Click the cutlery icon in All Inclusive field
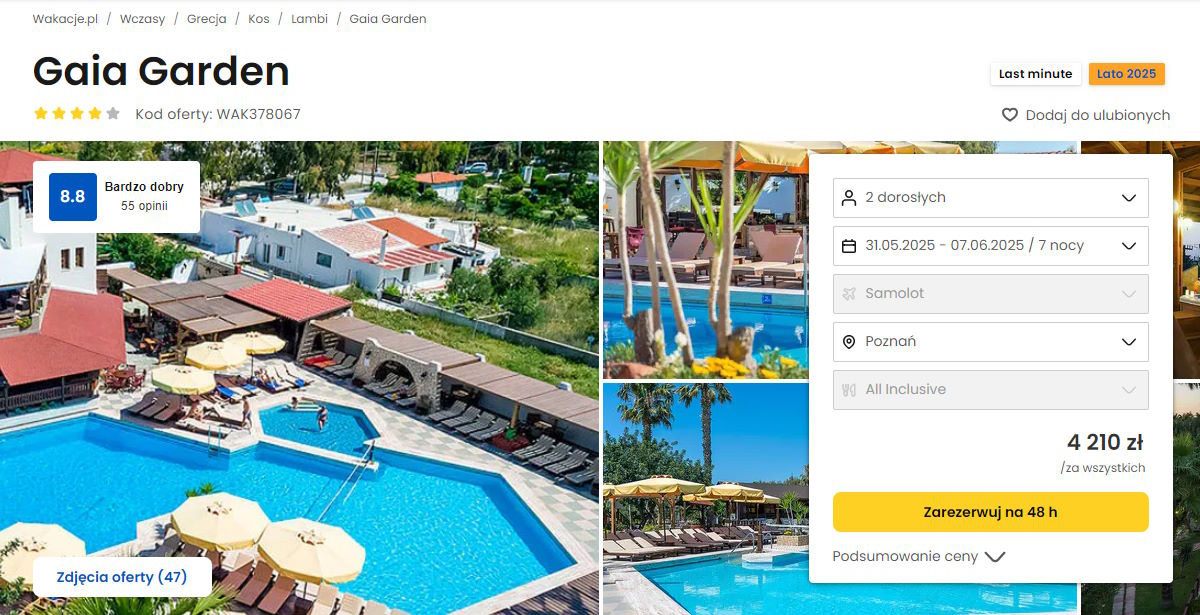Viewport: 1200px width, 615px height. tap(849, 390)
